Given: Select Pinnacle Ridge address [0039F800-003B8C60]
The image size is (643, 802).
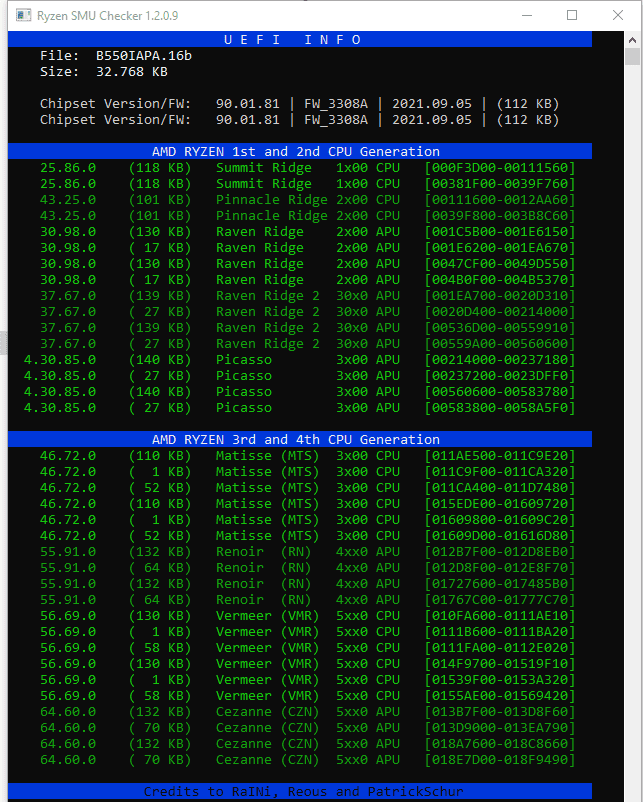Looking at the screenshot, I should [x=500, y=216].
